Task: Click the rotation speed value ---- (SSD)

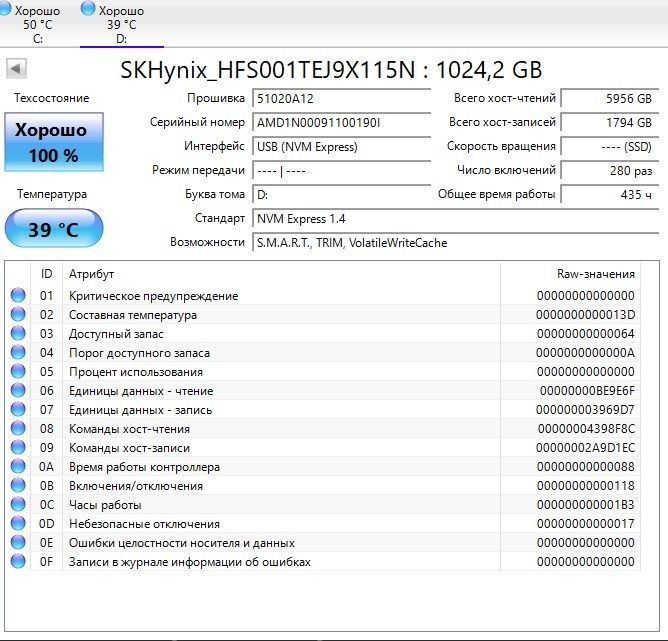Action: [610, 147]
